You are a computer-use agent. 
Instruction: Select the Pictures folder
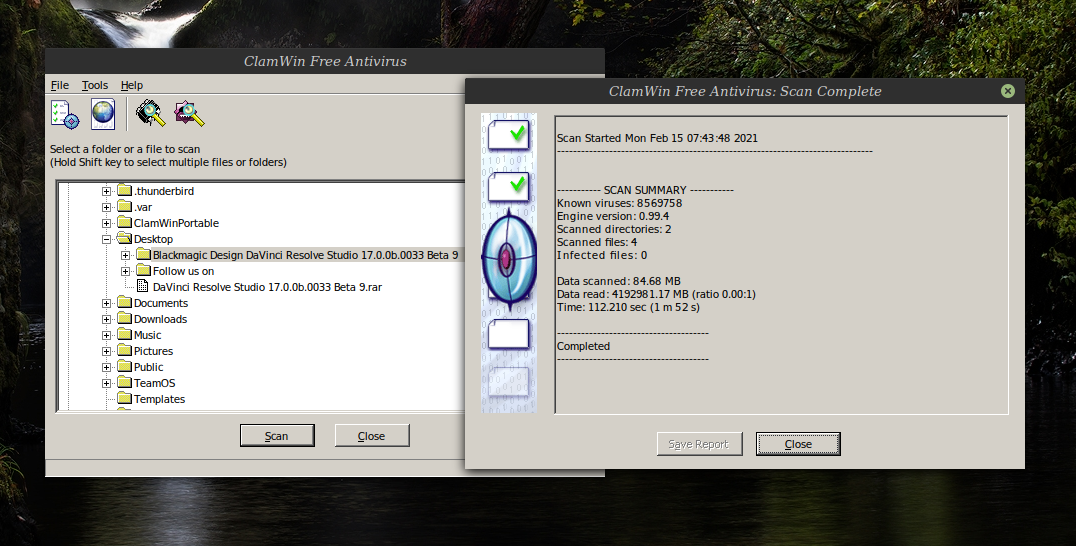153,351
